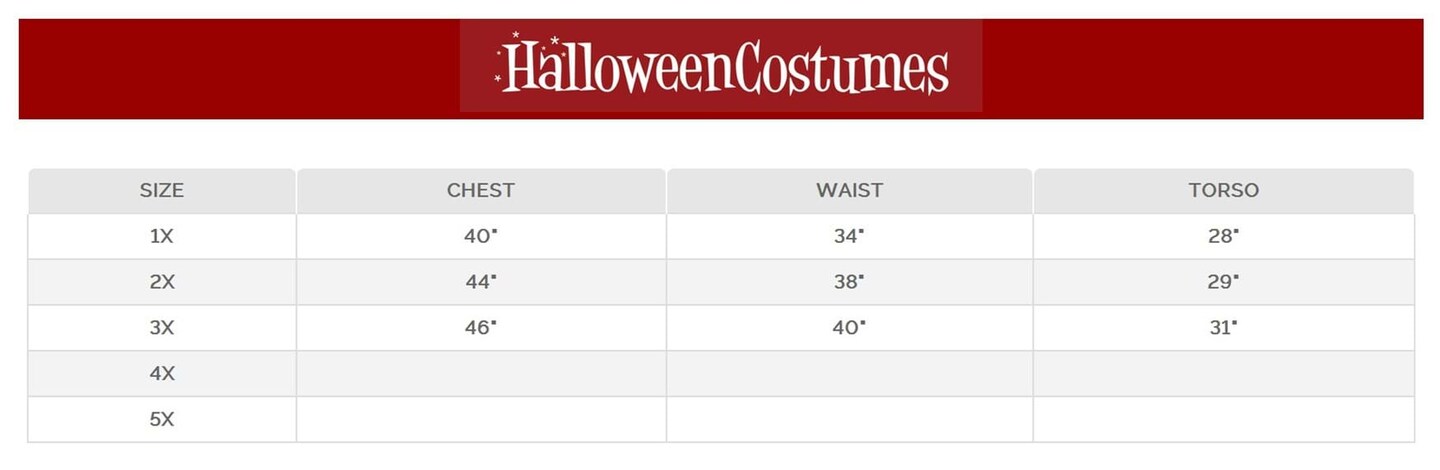Image resolution: width=1440 pixels, height=470 pixels.
Task: Select the 4X size row label
Action: point(162,374)
